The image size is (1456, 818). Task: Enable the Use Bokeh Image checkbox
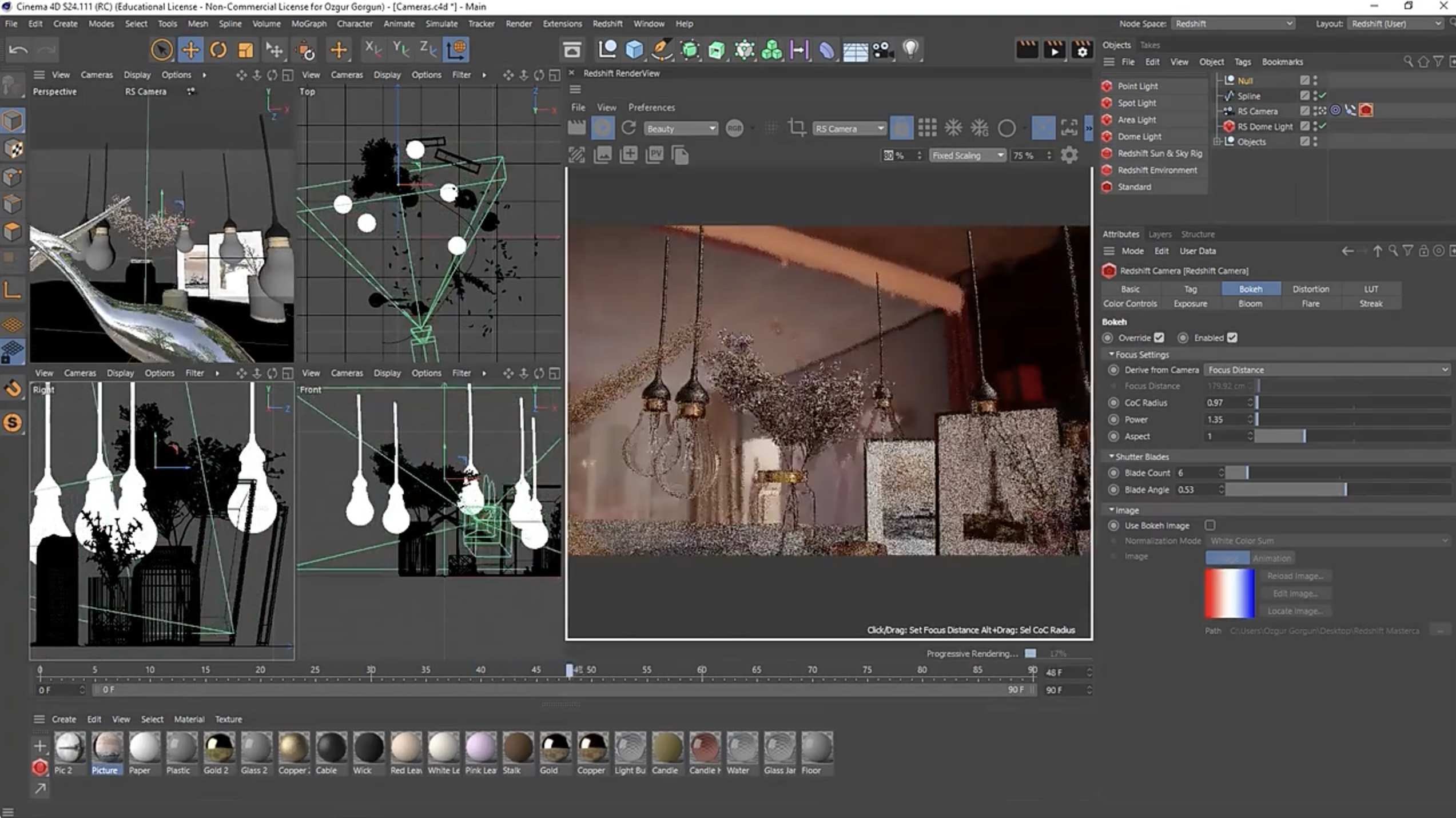(1211, 525)
